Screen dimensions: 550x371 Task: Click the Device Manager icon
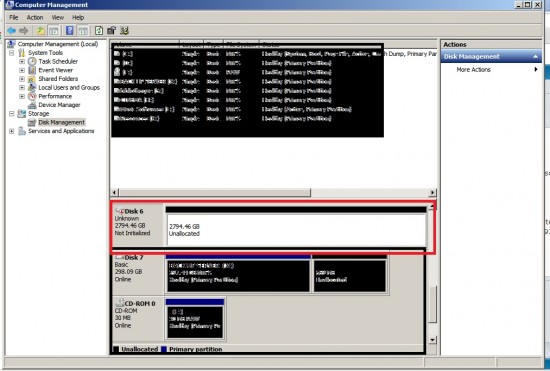(32, 105)
